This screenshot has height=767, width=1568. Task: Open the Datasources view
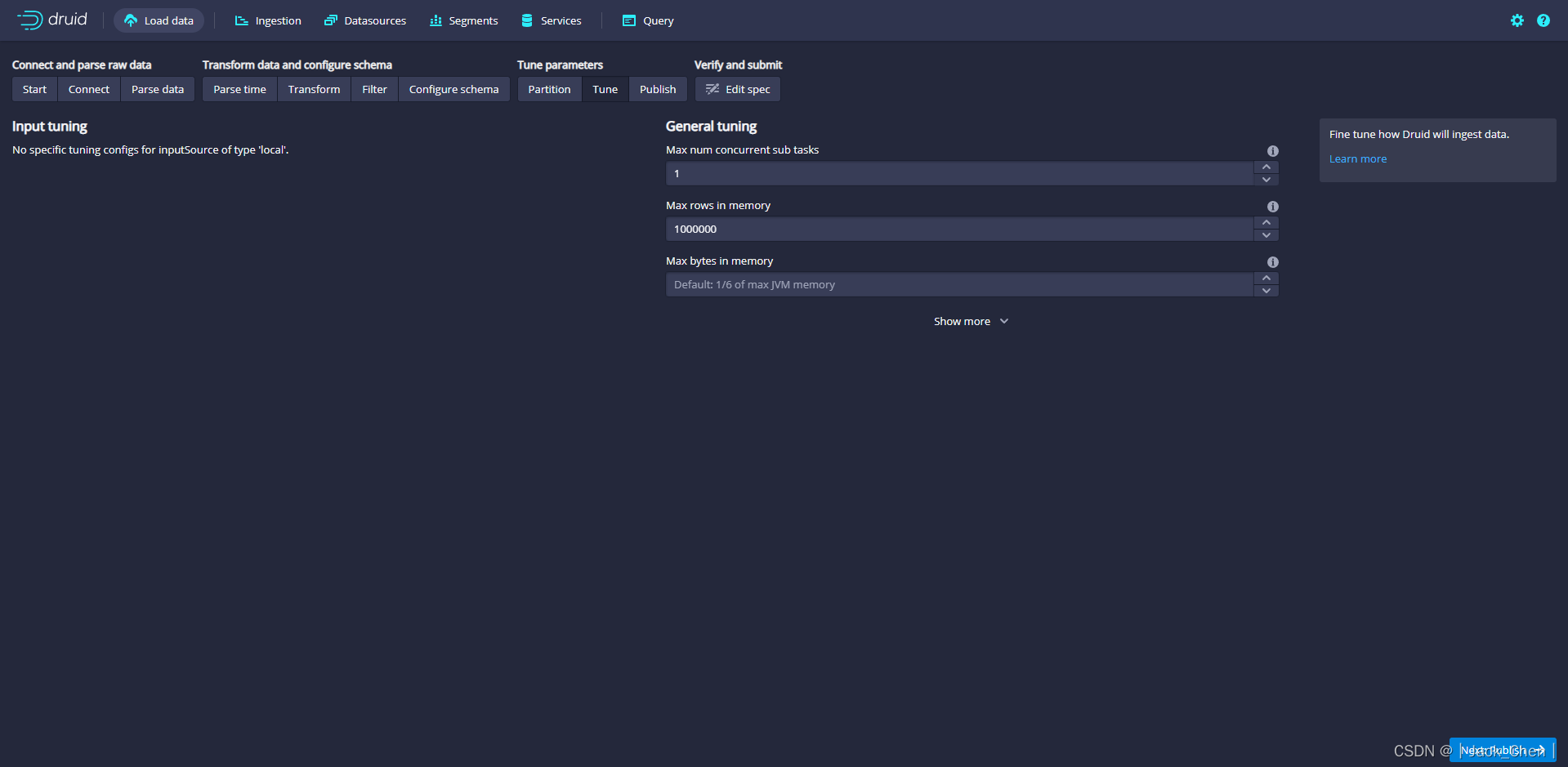365,20
